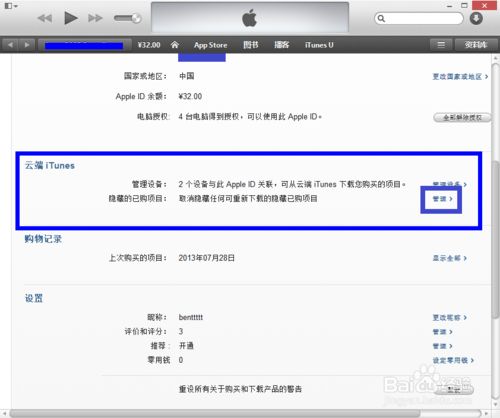The image size is (500, 418).
Task: Open the iTunes U tab
Action: [x=319, y=45]
